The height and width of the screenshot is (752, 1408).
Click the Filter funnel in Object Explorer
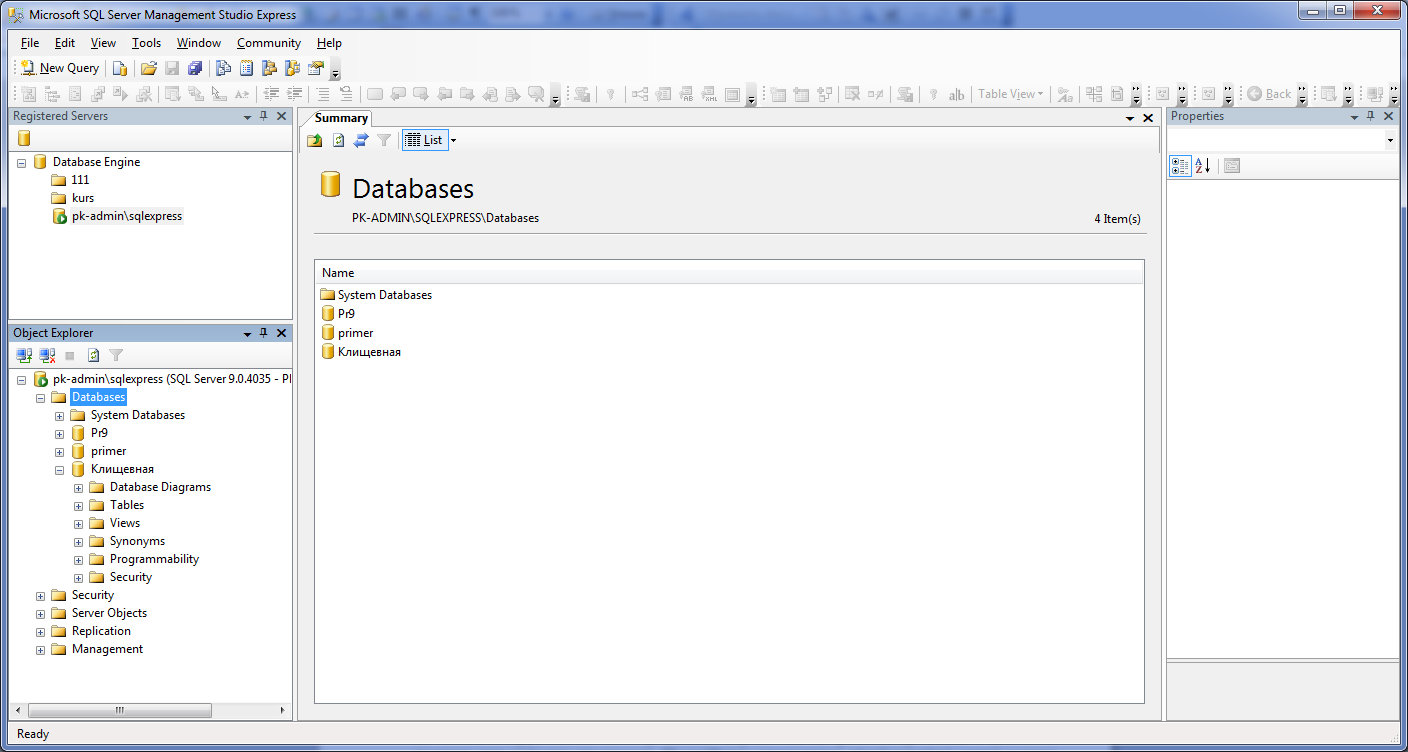pos(116,355)
